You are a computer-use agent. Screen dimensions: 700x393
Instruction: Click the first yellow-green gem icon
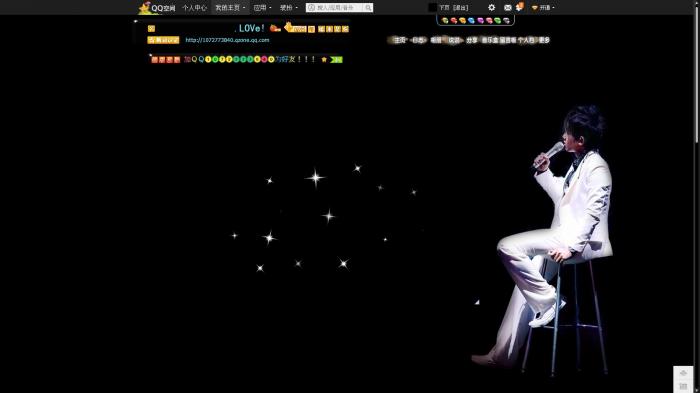tap(445, 21)
